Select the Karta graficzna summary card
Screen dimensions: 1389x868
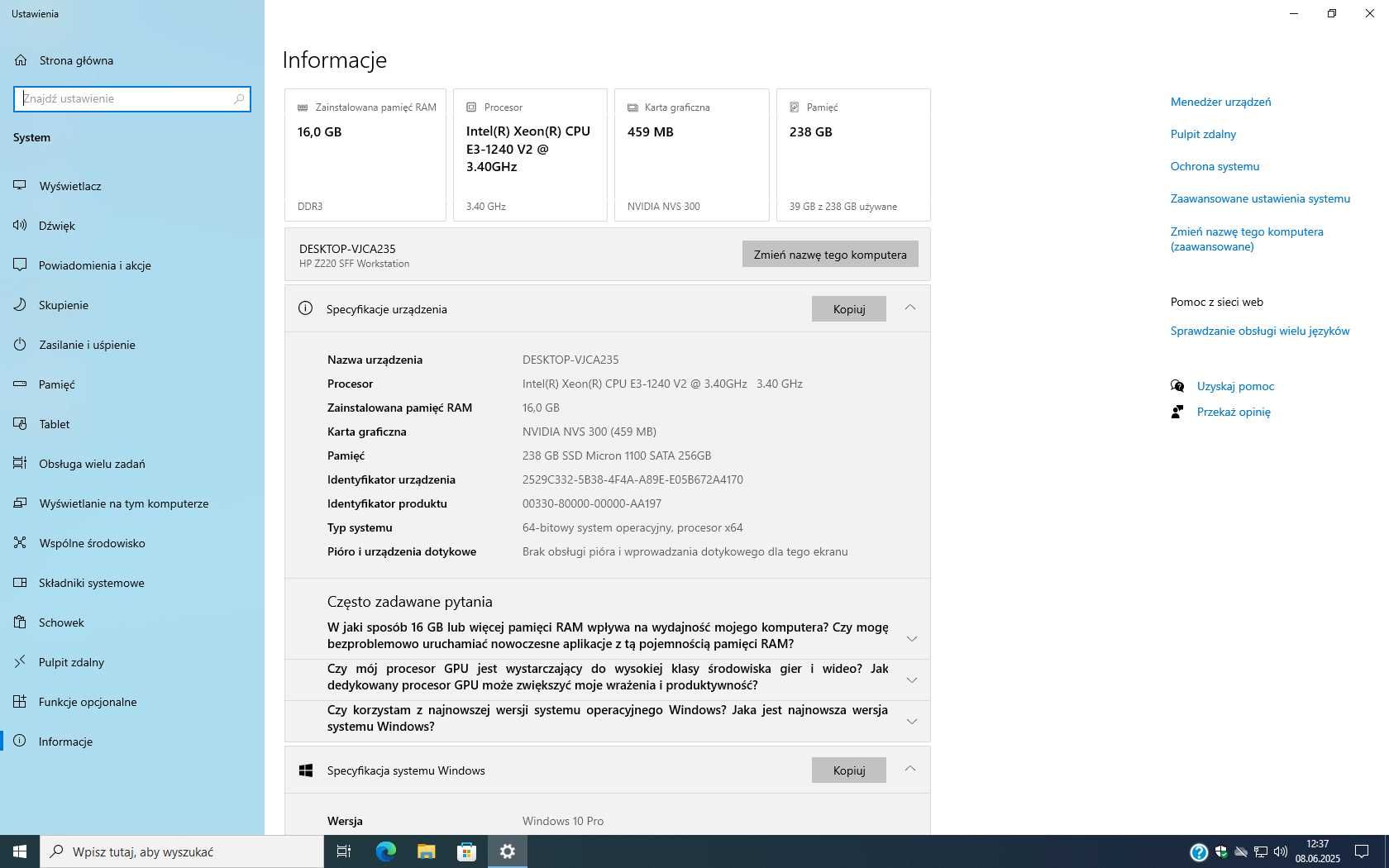coord(691,155)
